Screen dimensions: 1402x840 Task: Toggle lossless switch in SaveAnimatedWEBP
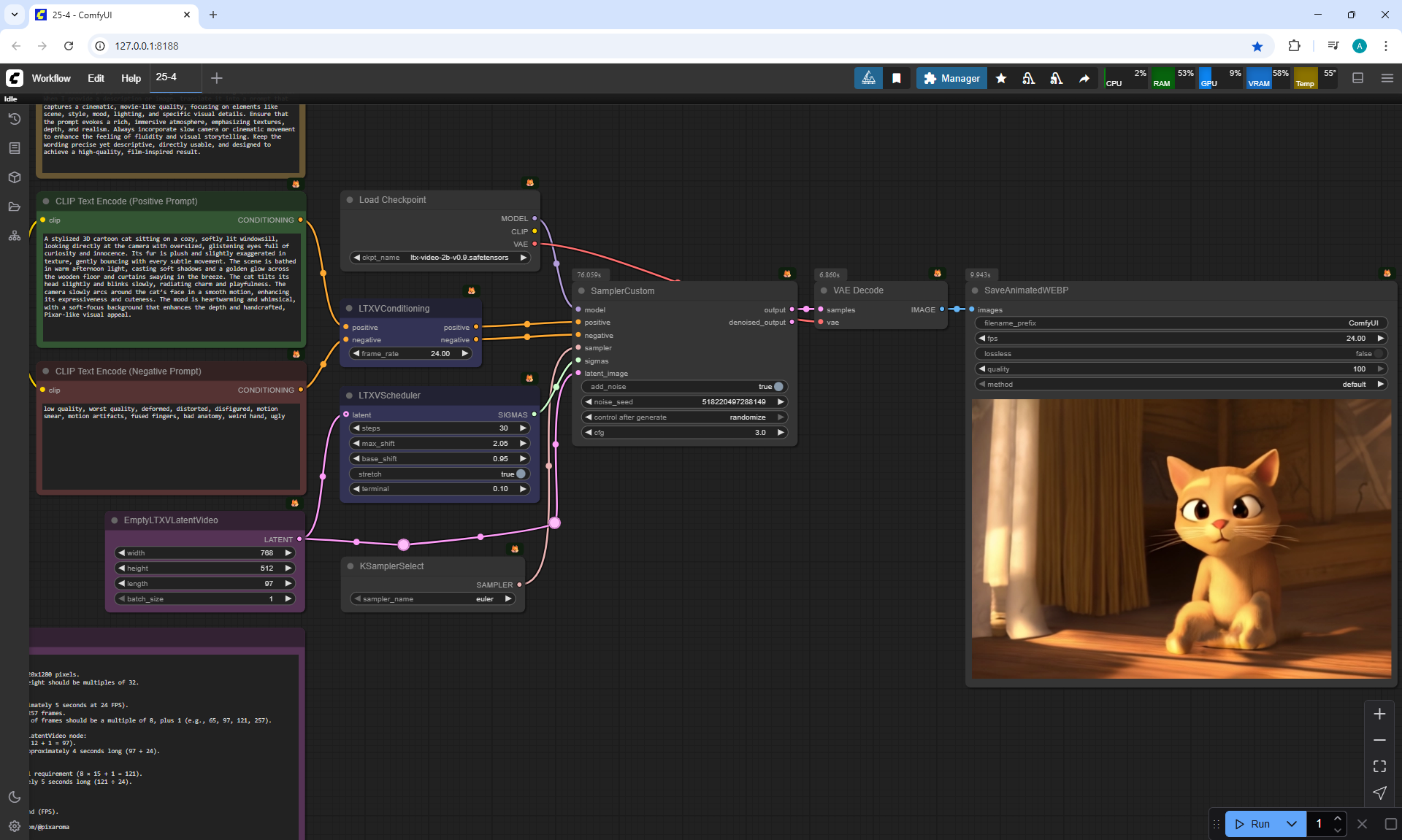(1379, 354)
